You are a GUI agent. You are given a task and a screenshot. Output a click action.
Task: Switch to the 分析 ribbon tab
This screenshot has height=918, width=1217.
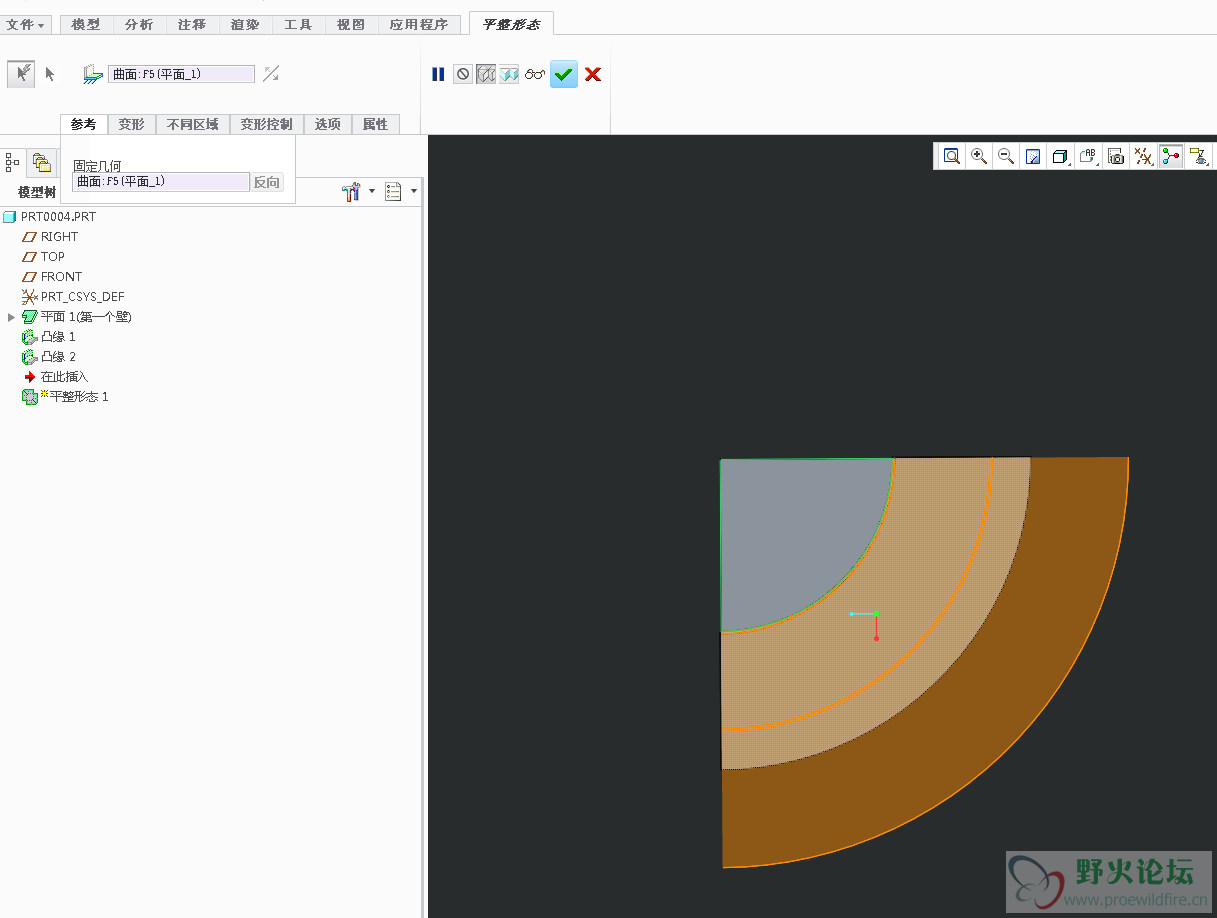click(x=139, y=24)
